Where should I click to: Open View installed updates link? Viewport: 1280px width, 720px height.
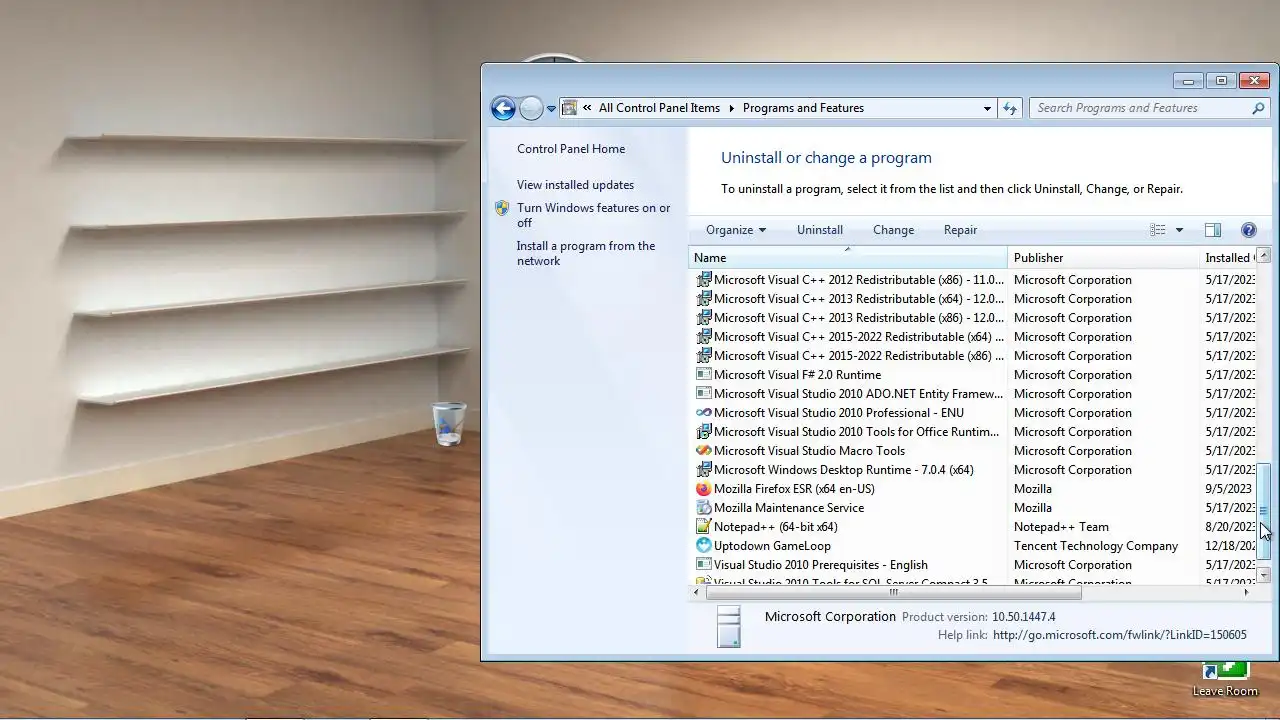575,185
